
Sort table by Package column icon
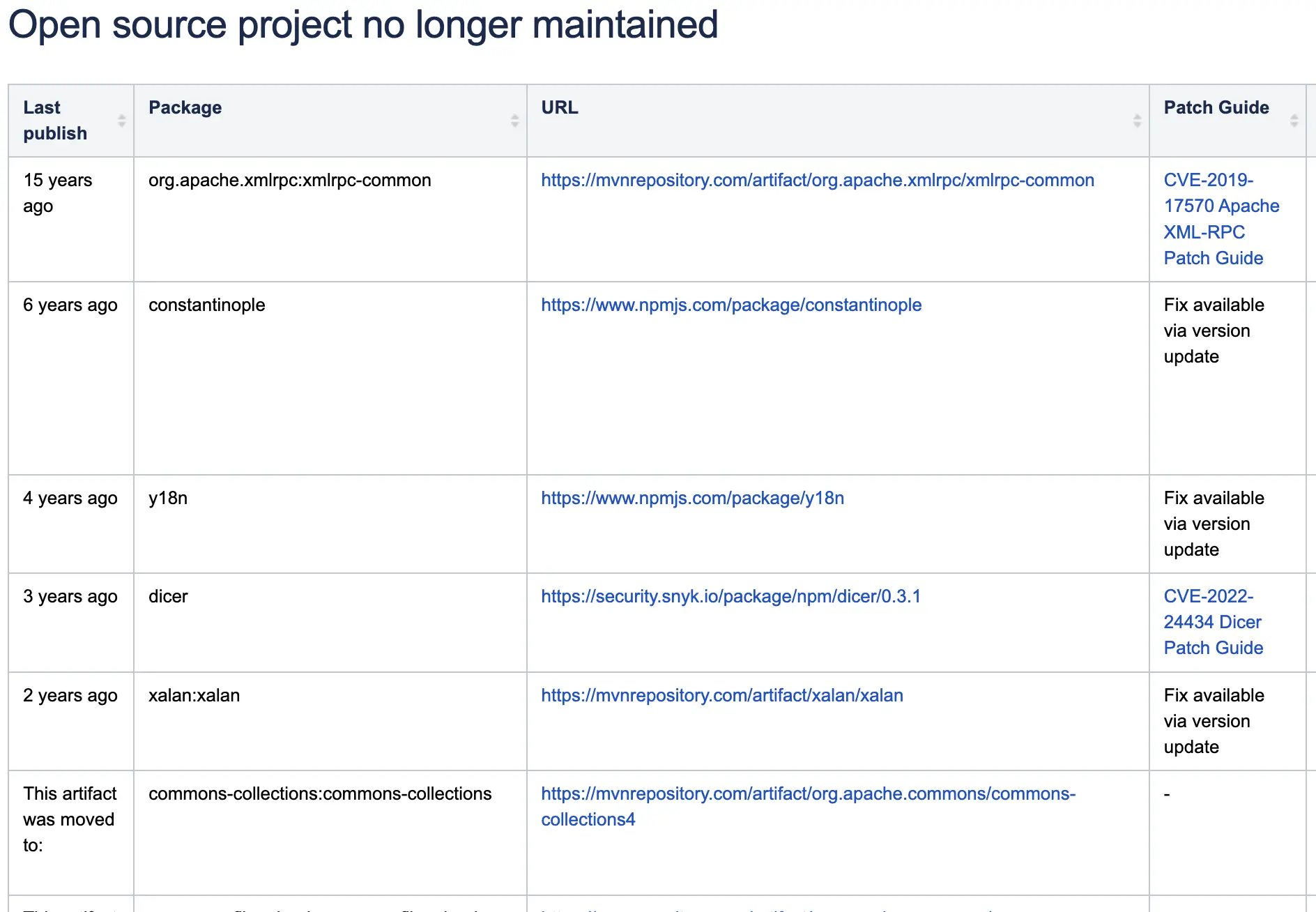tap(514, 121)
